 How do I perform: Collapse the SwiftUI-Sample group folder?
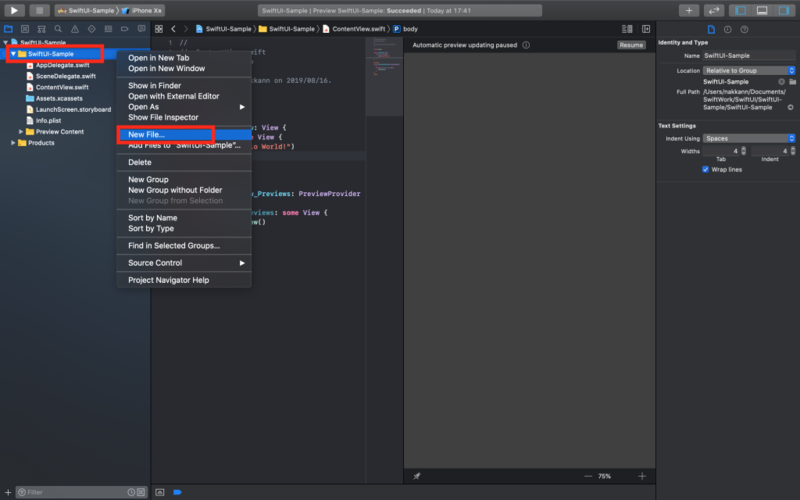pos(13,54)
